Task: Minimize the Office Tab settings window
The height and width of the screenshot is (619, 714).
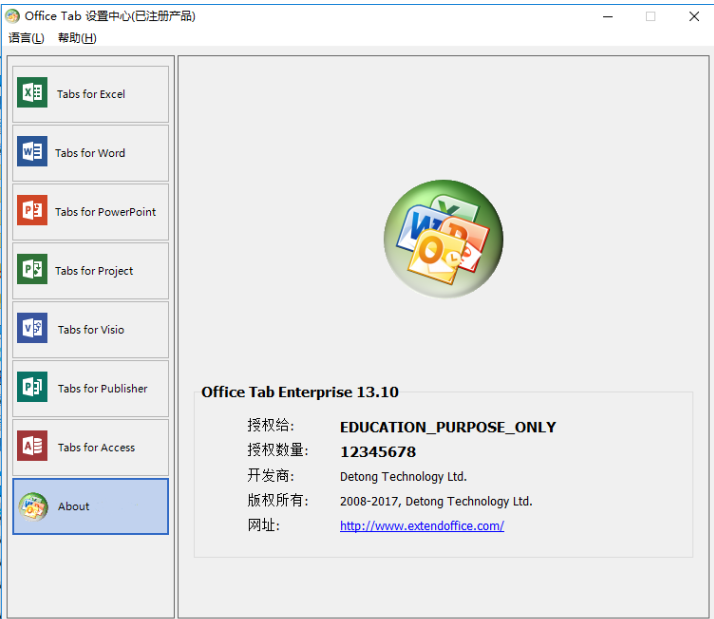Action: 608,17
